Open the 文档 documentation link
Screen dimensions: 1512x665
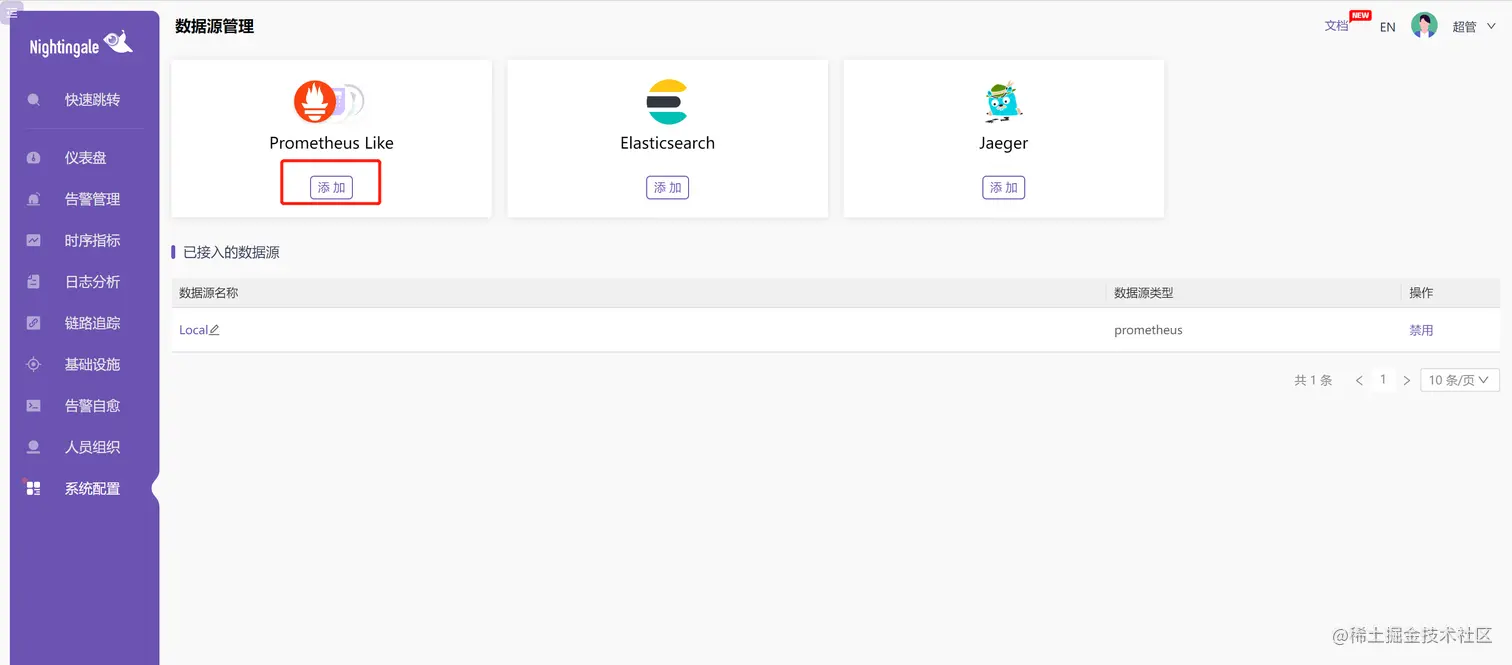(x=1336, y=27)
